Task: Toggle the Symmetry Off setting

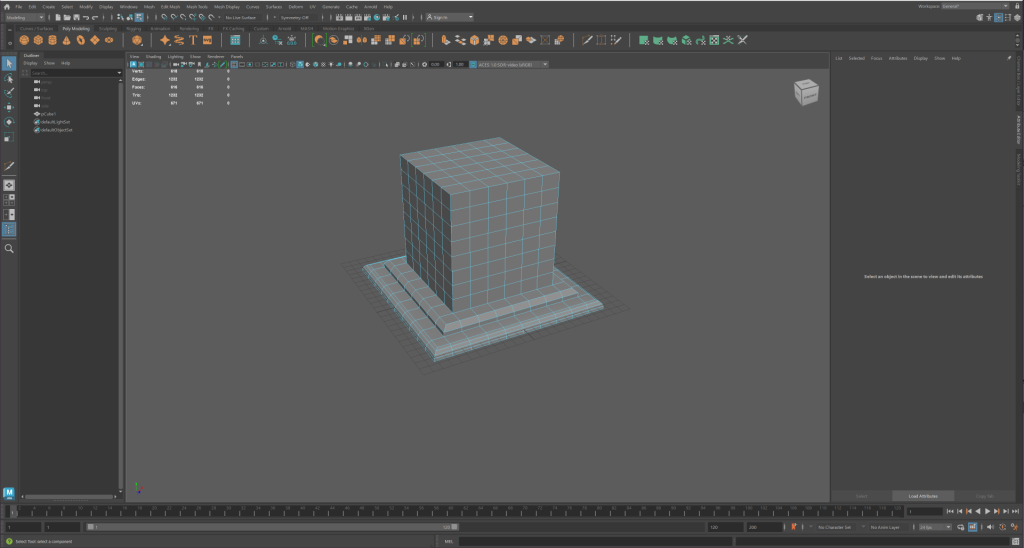Action: click(296, 17)
